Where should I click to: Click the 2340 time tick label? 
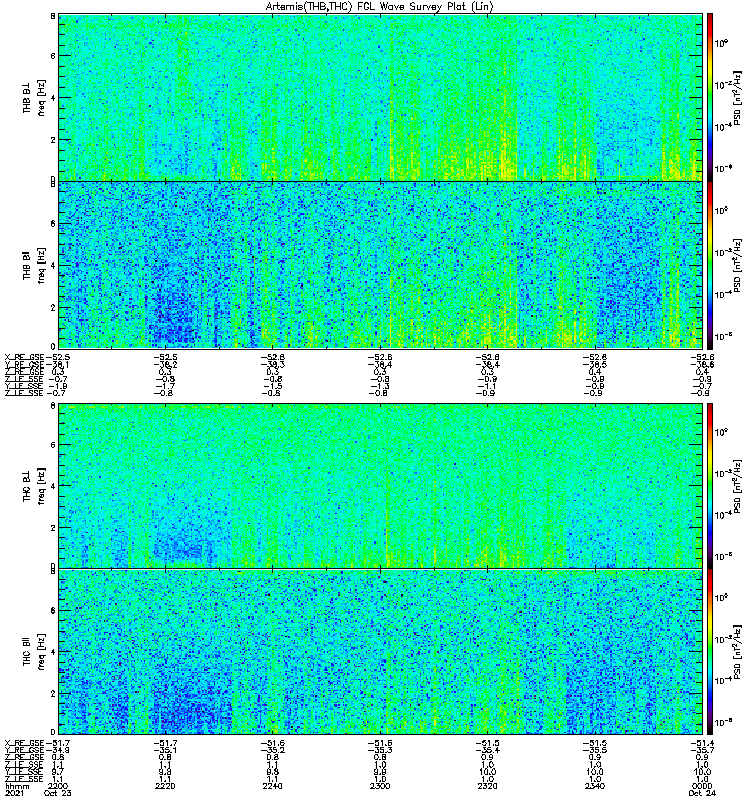(595, 786)
